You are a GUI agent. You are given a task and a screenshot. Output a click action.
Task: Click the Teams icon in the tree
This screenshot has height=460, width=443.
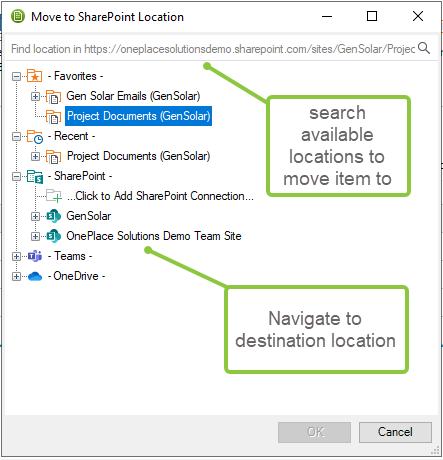pyautogui.click(x=35, y=256)
